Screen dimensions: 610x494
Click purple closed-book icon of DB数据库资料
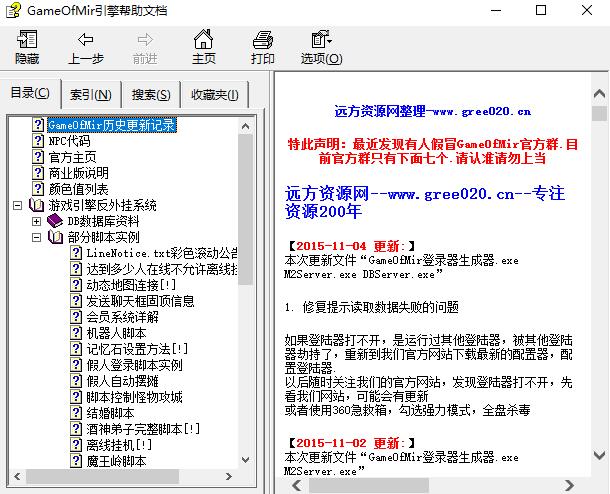pyautogui.click(x=55, y=221)
